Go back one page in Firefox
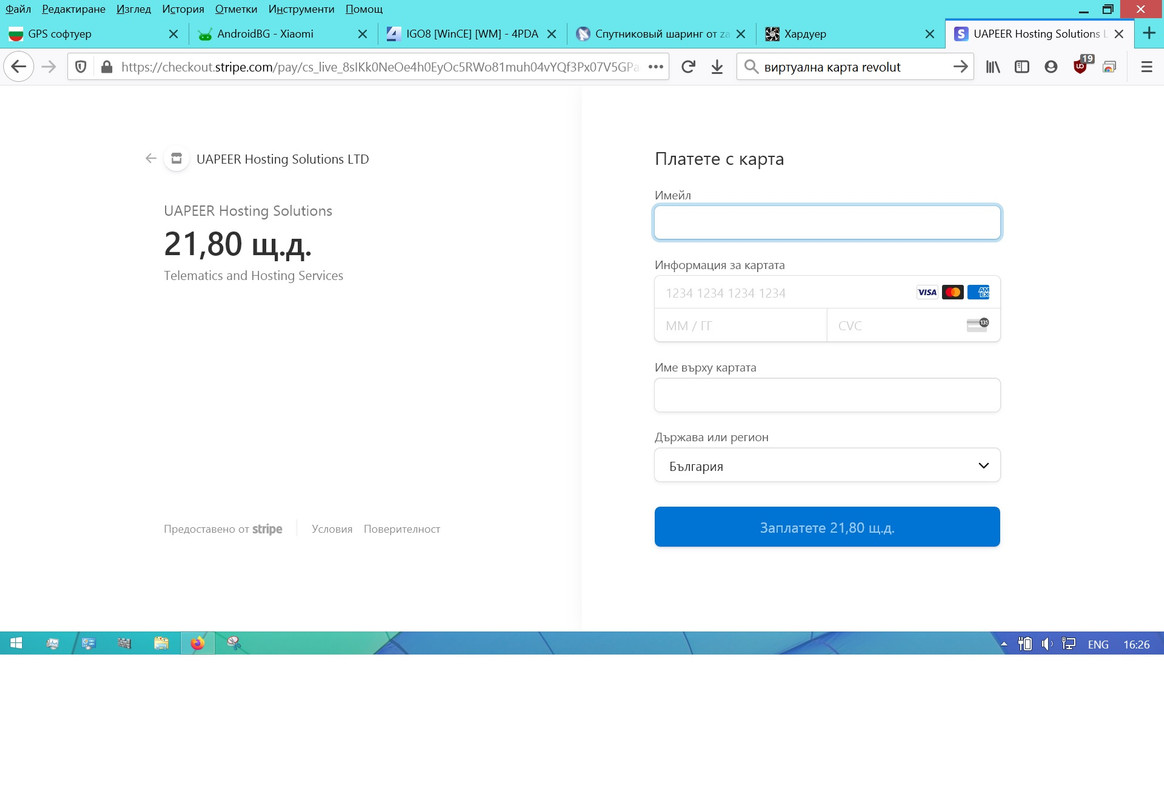This screenshot has height=800, width=1164. click(x=19, y=67)
